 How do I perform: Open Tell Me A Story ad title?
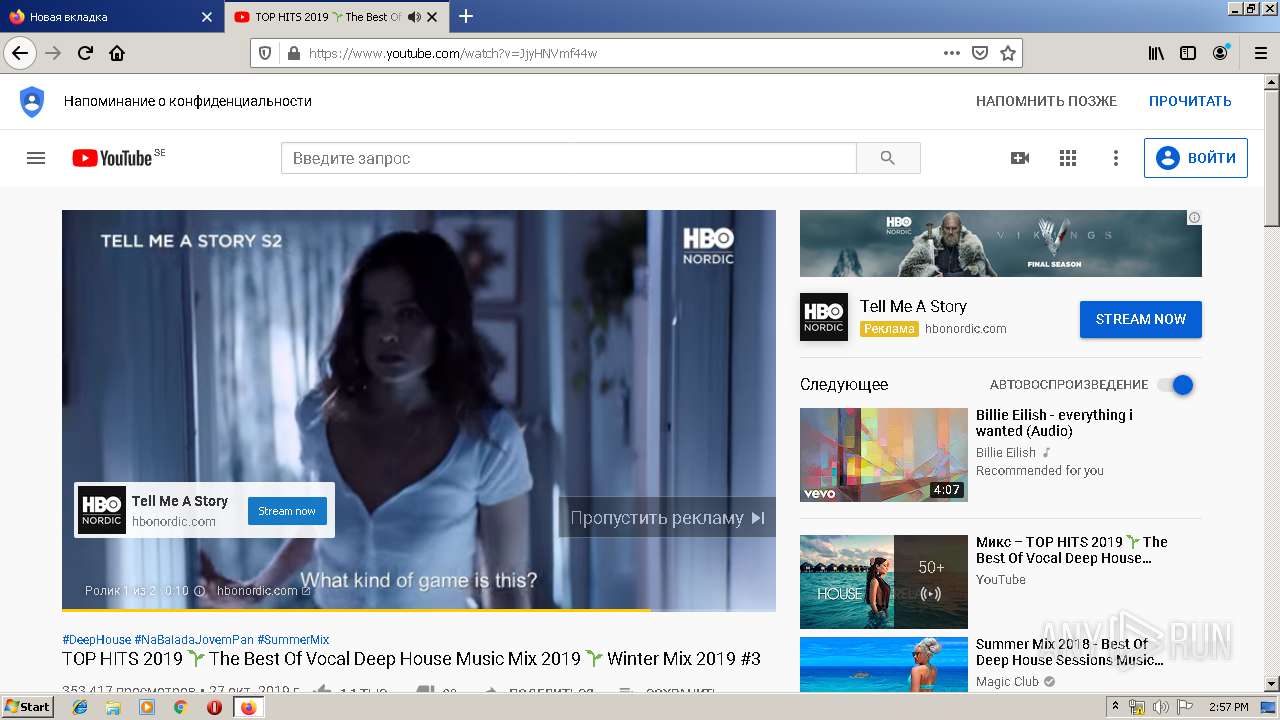913,306
